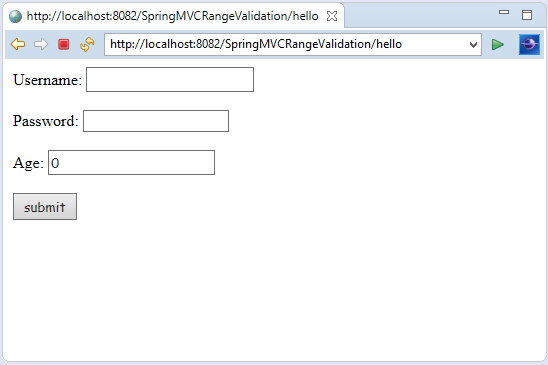Click the Username label text
This screenshot has width=548, height=365.
[47, 80]
